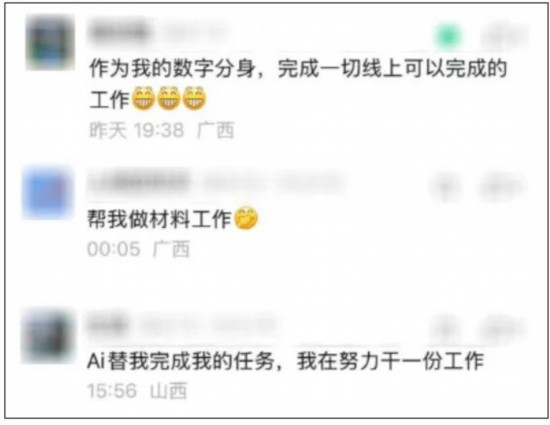This screenshot has height=425, width=550.
Task: Click blurred reply icon beside green like icon
Action: (x=505, y=36)
